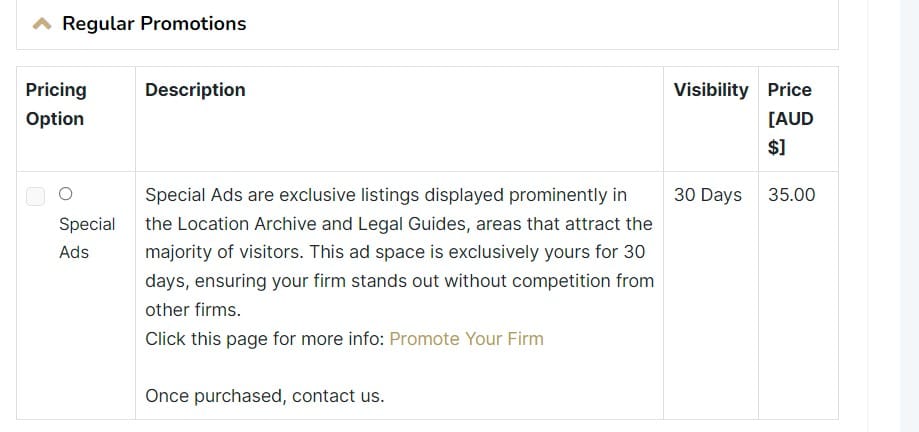The height and width of the screenshot is (432, 919).
Task: Collapse the Regular Promotions chevron arrow
Action: (x=42, y=24)
